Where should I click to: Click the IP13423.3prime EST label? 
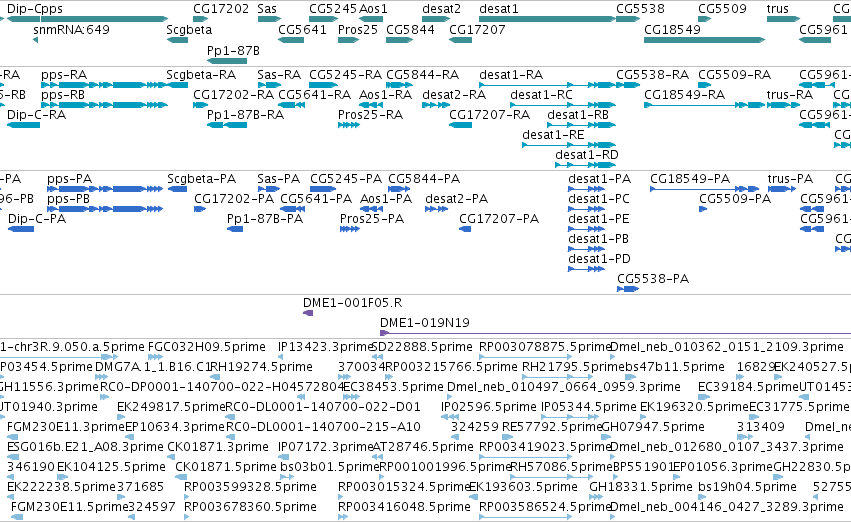(x=325, y=346)
